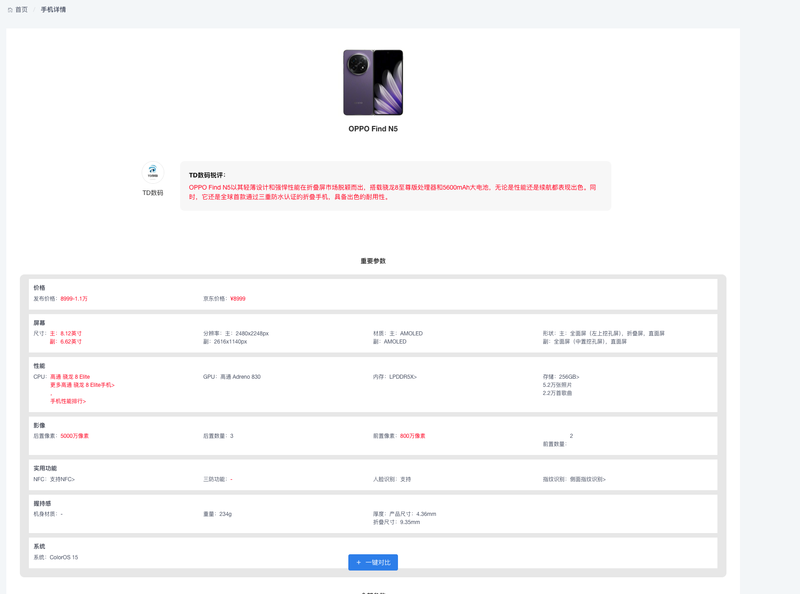800x594 pixels.
Task: Click the main screen size 8.12英寸
Action: [x=71, y=333]
